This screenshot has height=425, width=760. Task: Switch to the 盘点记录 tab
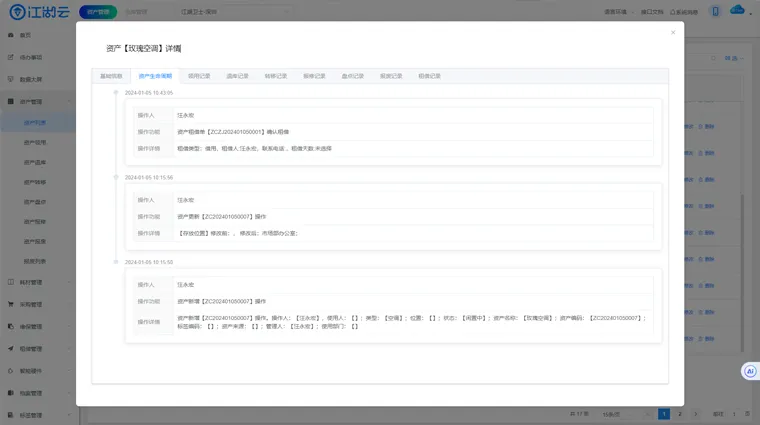352,76
